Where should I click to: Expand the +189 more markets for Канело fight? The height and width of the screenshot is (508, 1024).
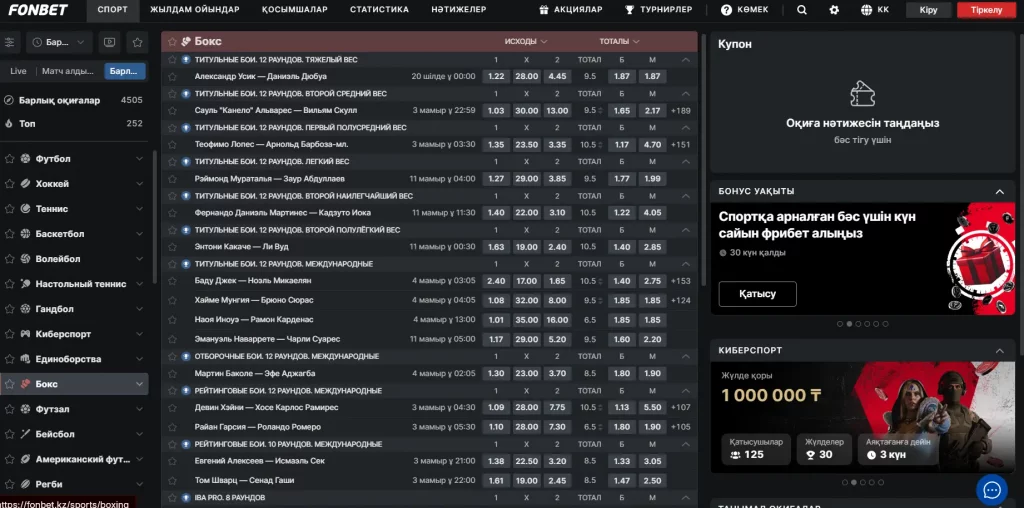tap(680, 110)
